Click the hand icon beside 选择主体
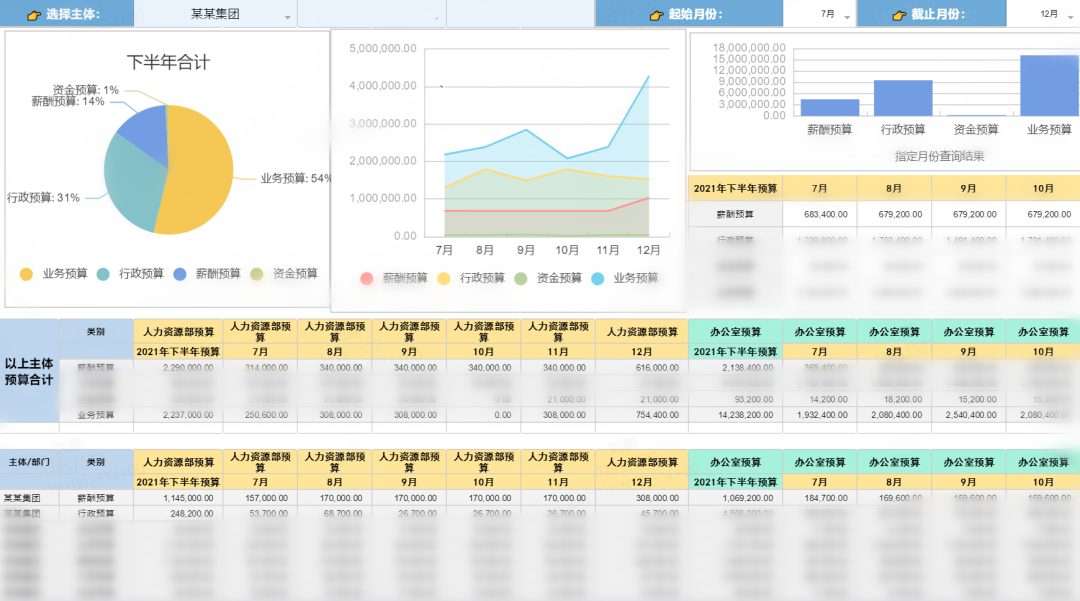The width and height of the screenshot is (1080, 601). click(x=34, y=14)
